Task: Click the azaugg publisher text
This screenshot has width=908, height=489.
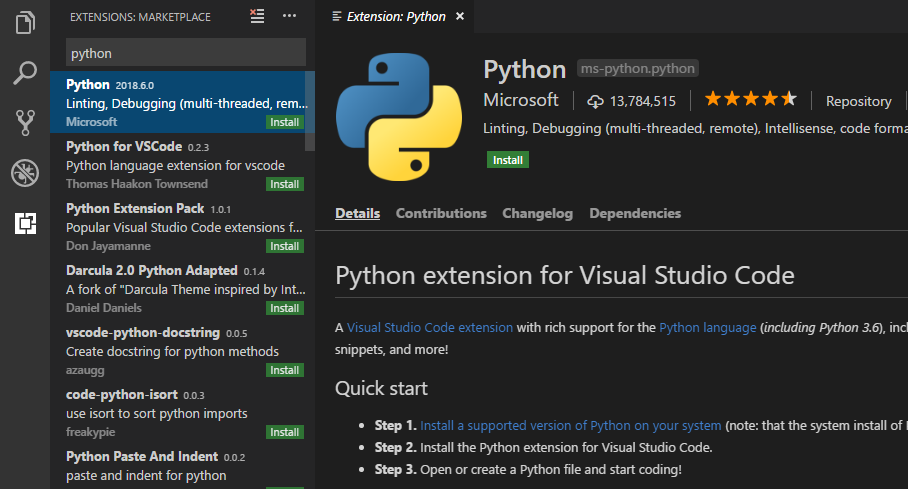Action: 85,370
